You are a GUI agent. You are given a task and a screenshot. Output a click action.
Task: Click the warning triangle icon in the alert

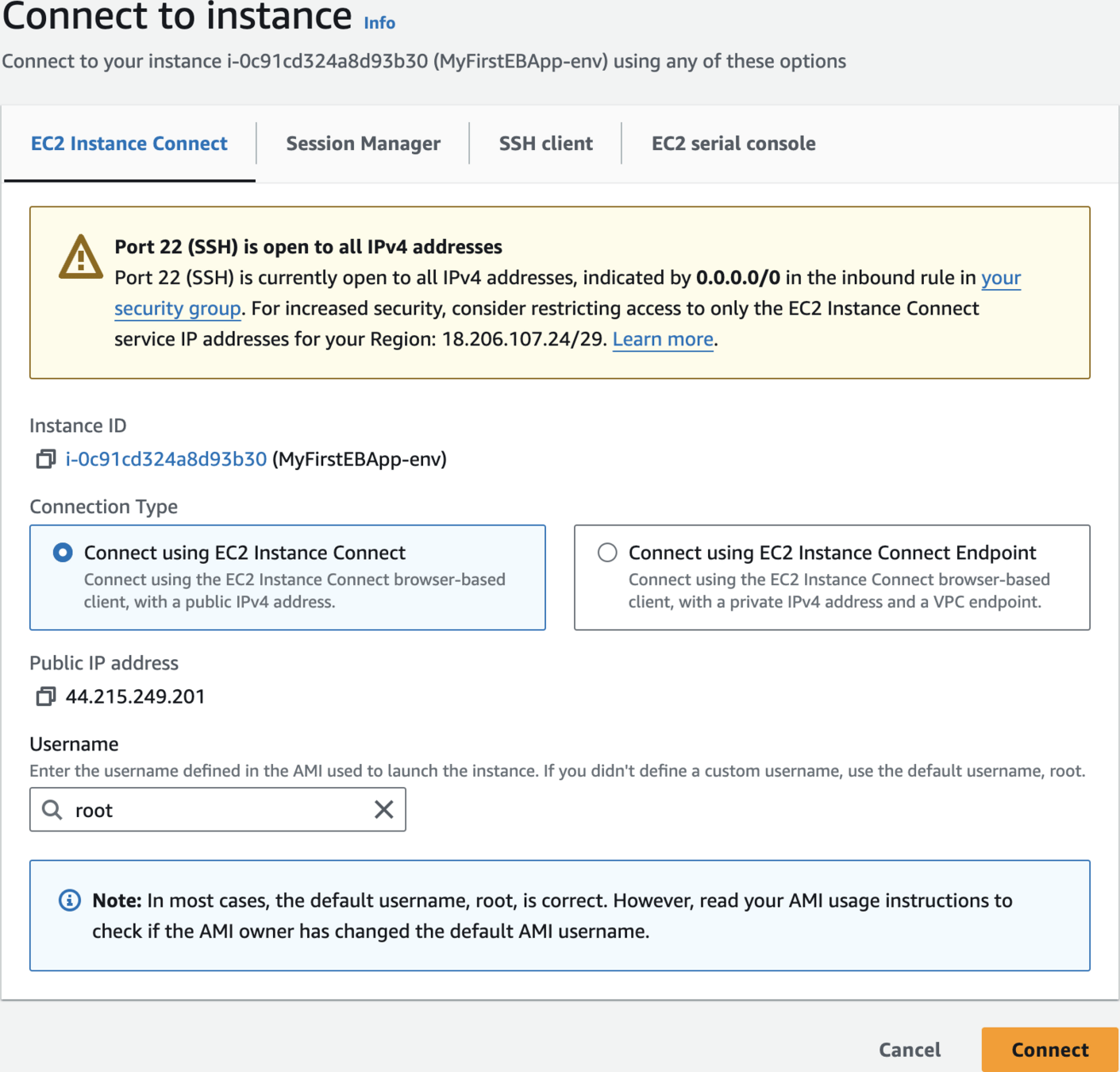point(80,257)
